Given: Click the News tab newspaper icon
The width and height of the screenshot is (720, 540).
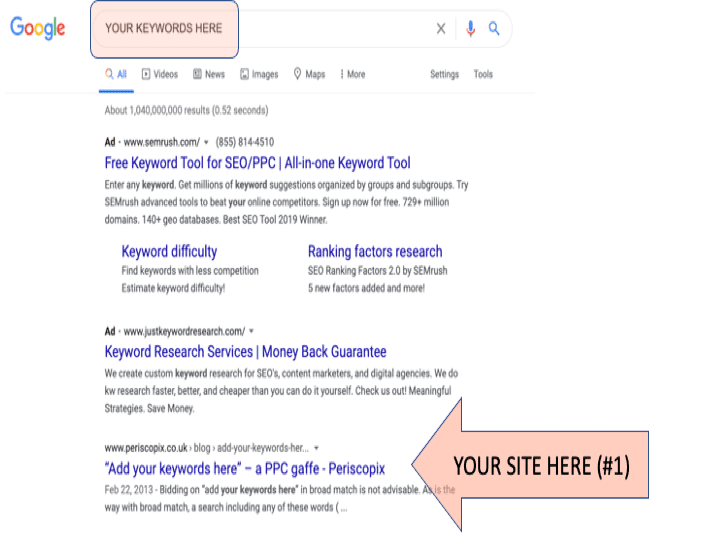Looking at the screenshot, I should (x=197, y=74).
